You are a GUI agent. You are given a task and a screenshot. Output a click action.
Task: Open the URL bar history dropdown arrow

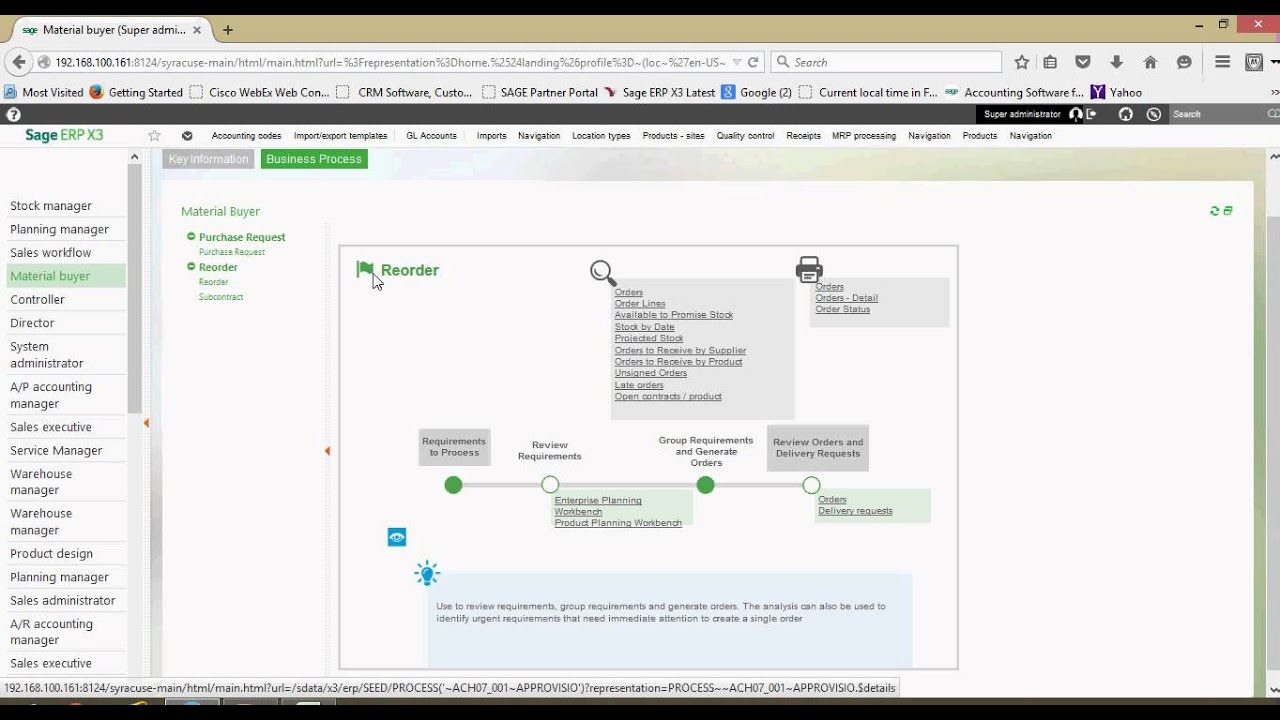[738, 62]
